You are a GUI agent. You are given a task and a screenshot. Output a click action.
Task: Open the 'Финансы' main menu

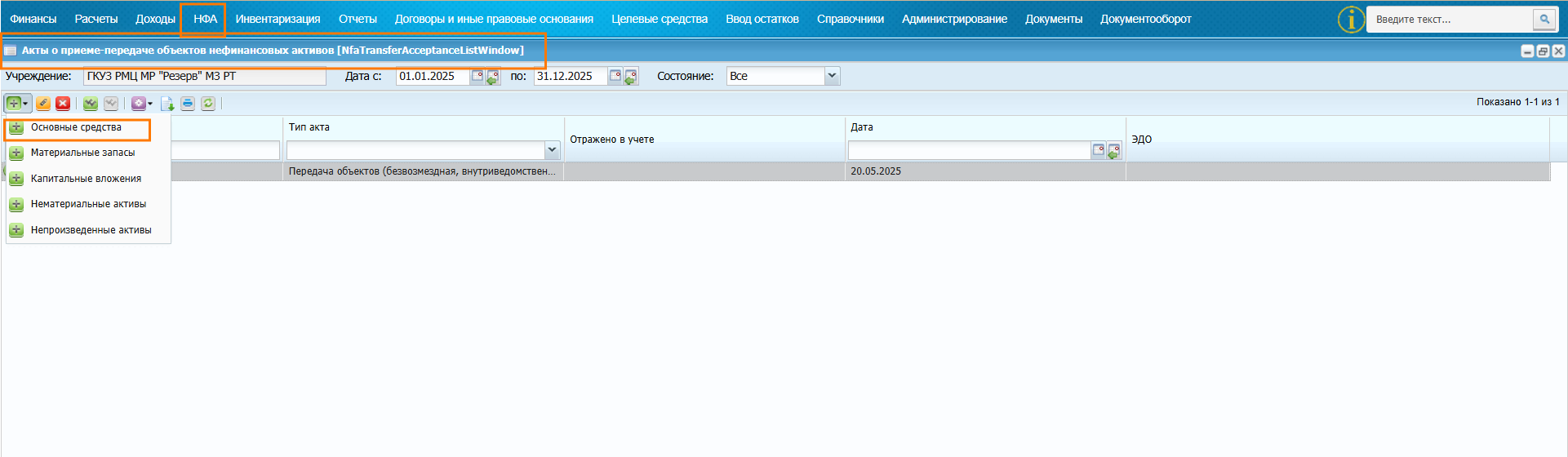point(33,19)
